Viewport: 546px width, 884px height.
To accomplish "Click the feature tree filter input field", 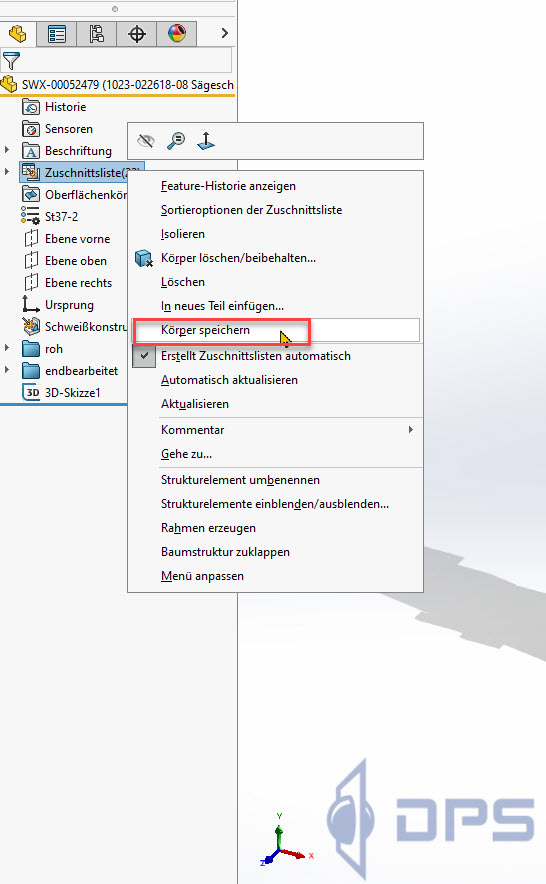I will pos(126,60).
